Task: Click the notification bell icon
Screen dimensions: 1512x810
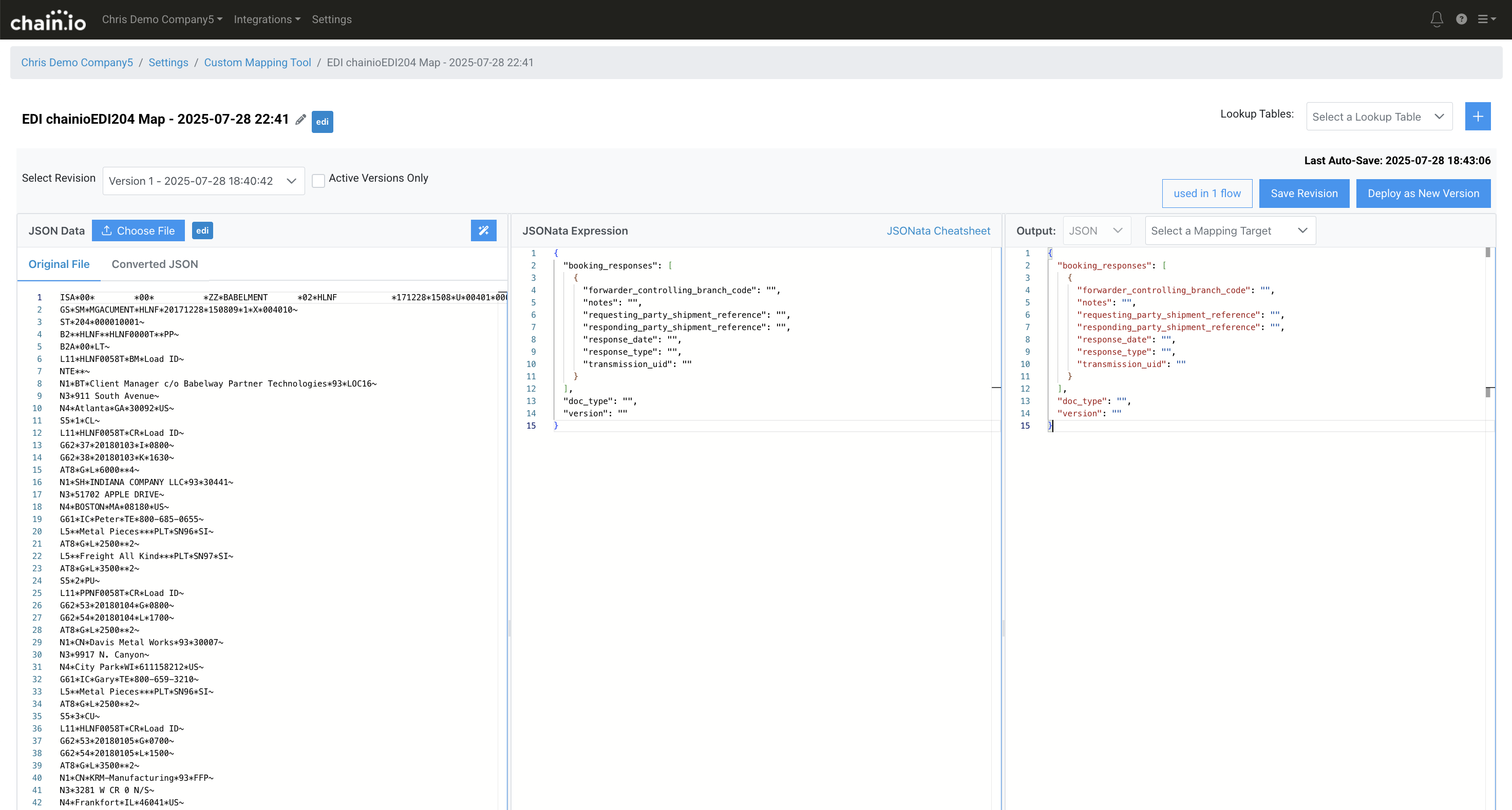Action: click(x=1437, y=20)
